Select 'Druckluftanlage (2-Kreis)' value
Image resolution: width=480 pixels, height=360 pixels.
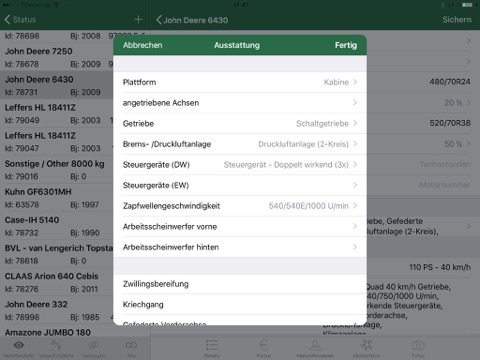click(x=303, y=144)
